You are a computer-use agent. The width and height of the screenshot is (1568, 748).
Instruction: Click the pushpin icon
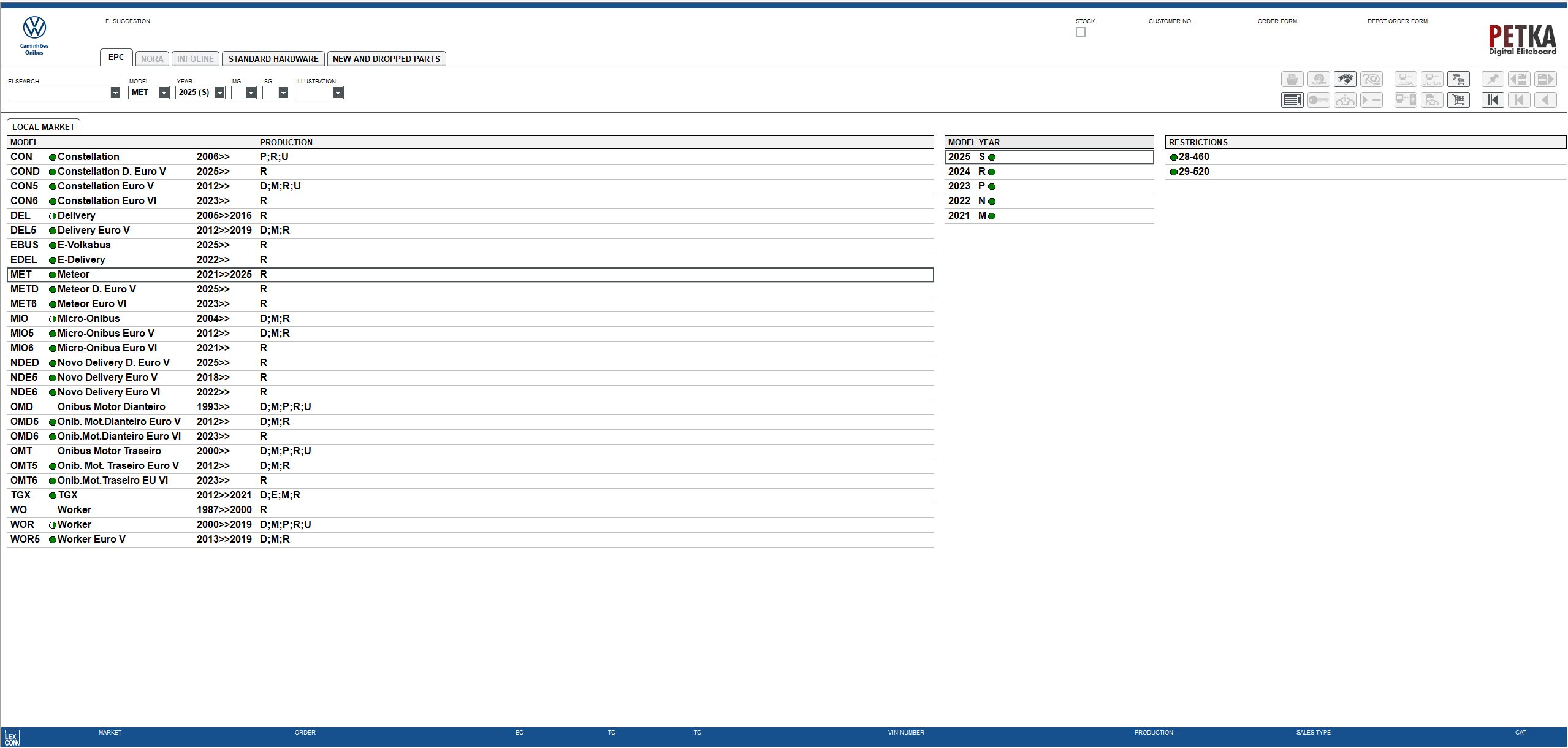1493,80
